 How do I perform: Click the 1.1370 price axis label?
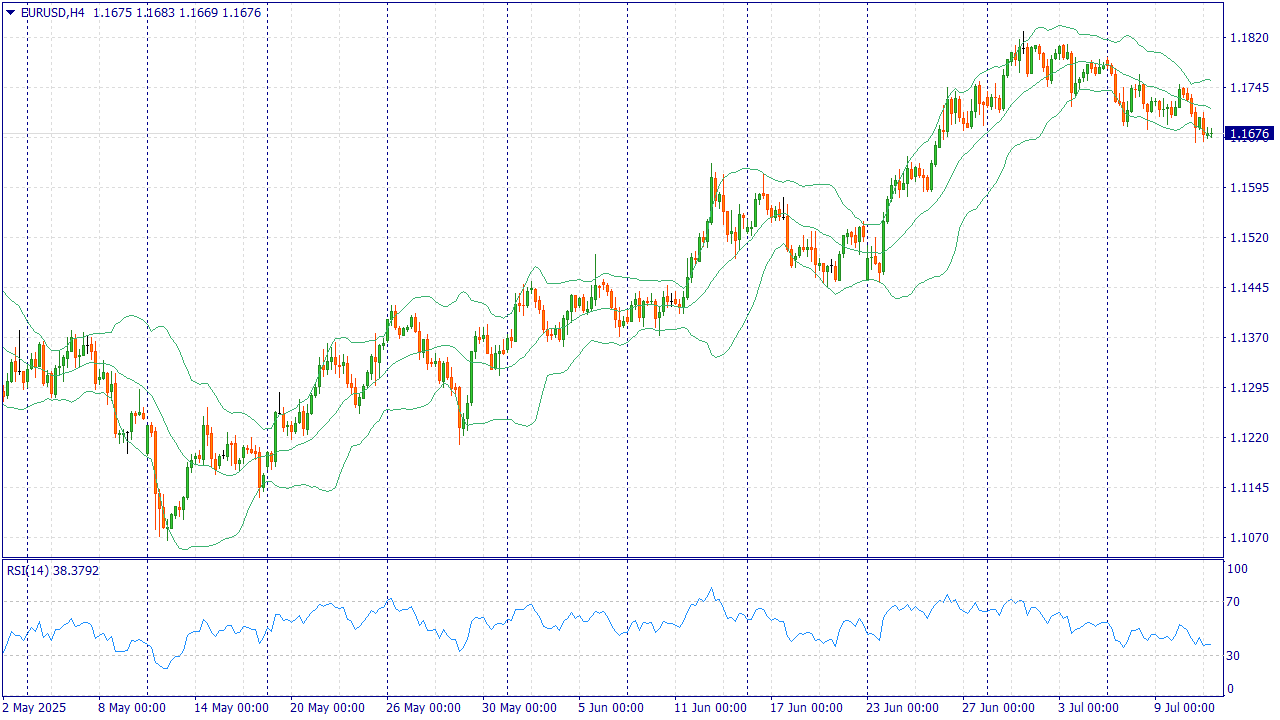pos(1248,338)
